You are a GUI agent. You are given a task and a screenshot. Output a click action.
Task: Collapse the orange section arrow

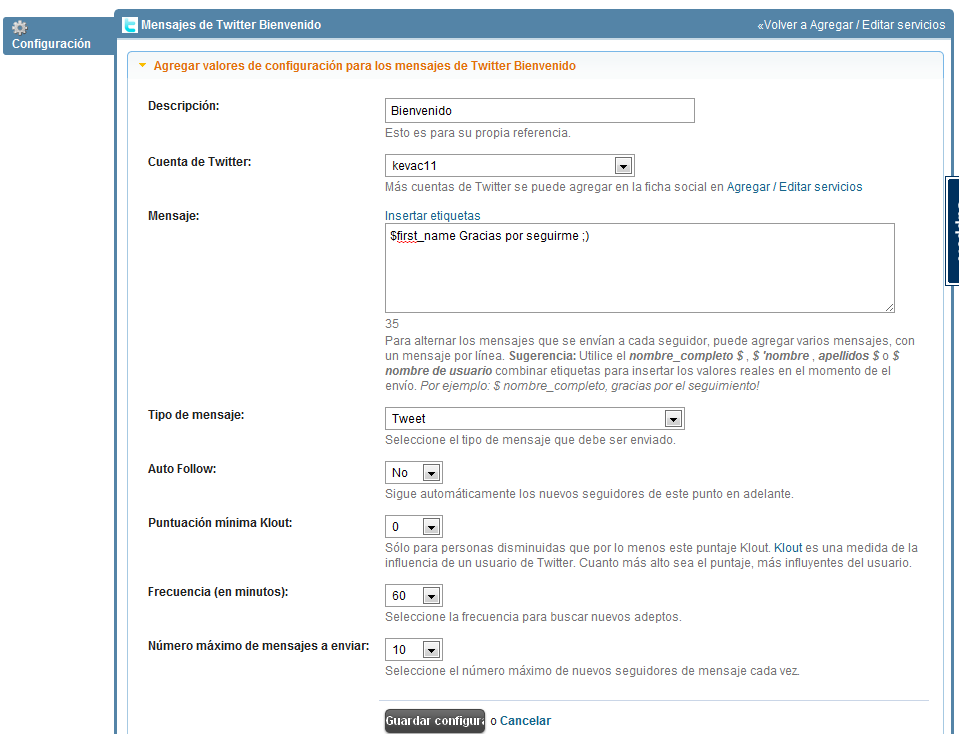click(x=142, y=66)
